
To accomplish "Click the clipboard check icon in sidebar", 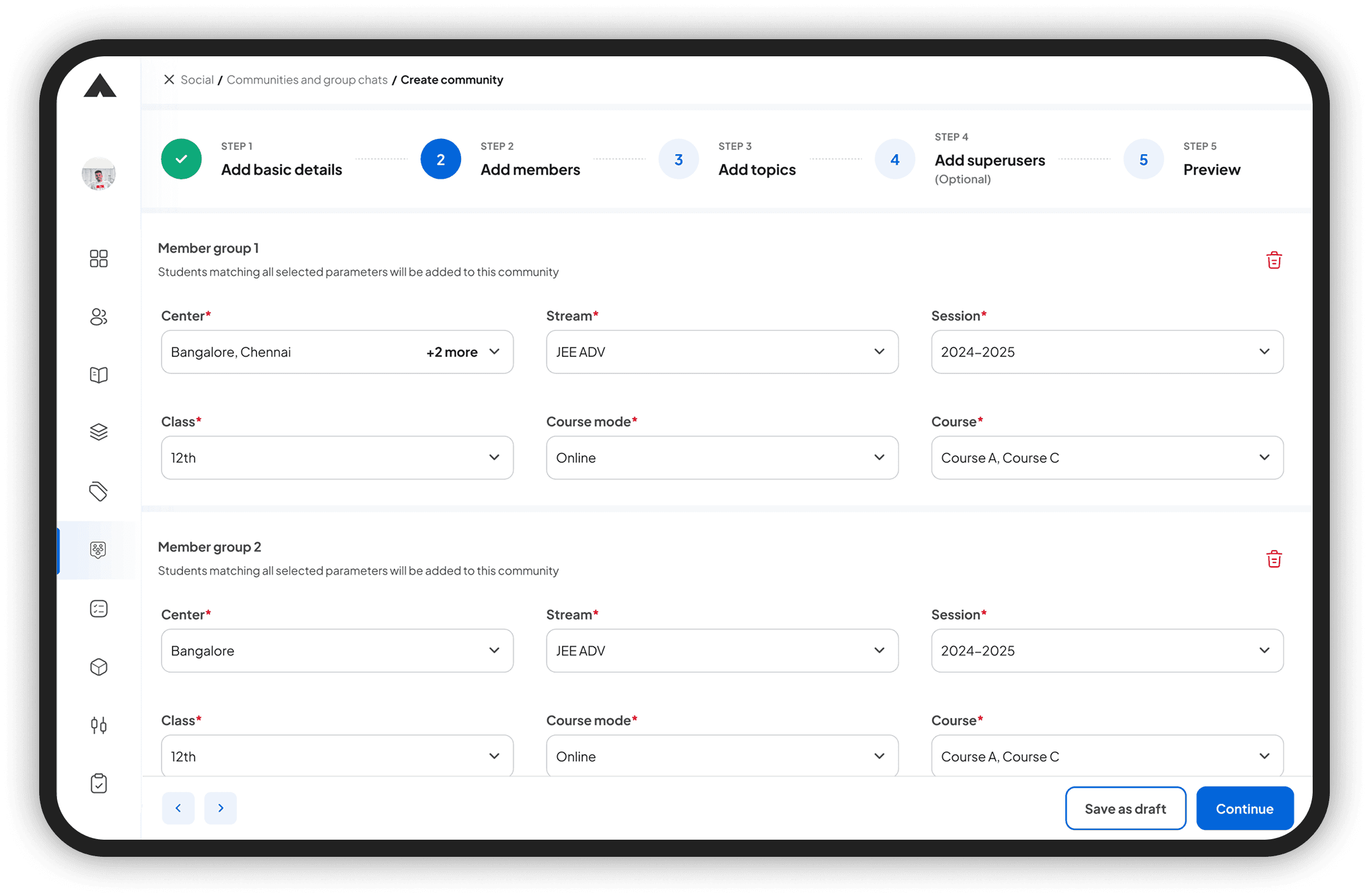I will (99, 783).
